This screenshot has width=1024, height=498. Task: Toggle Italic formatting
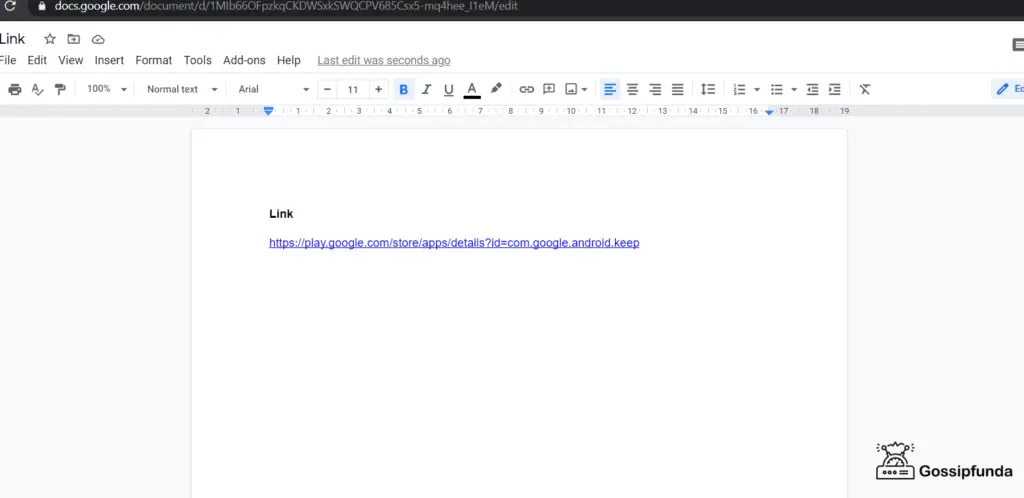click(426, 89)
